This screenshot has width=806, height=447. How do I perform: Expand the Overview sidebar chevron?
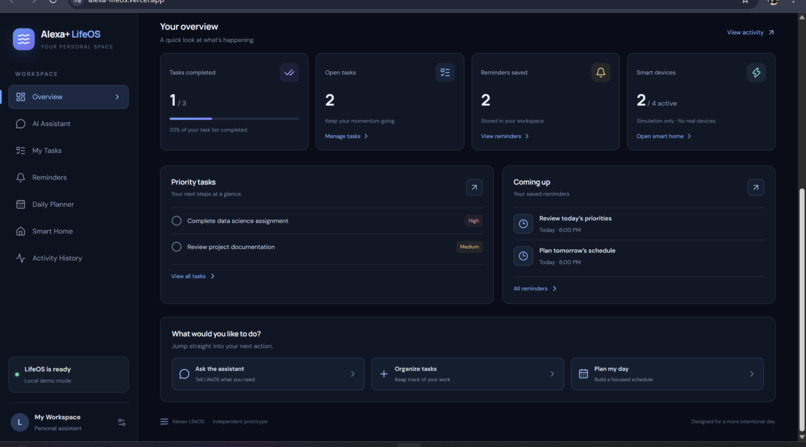(117, 97)
